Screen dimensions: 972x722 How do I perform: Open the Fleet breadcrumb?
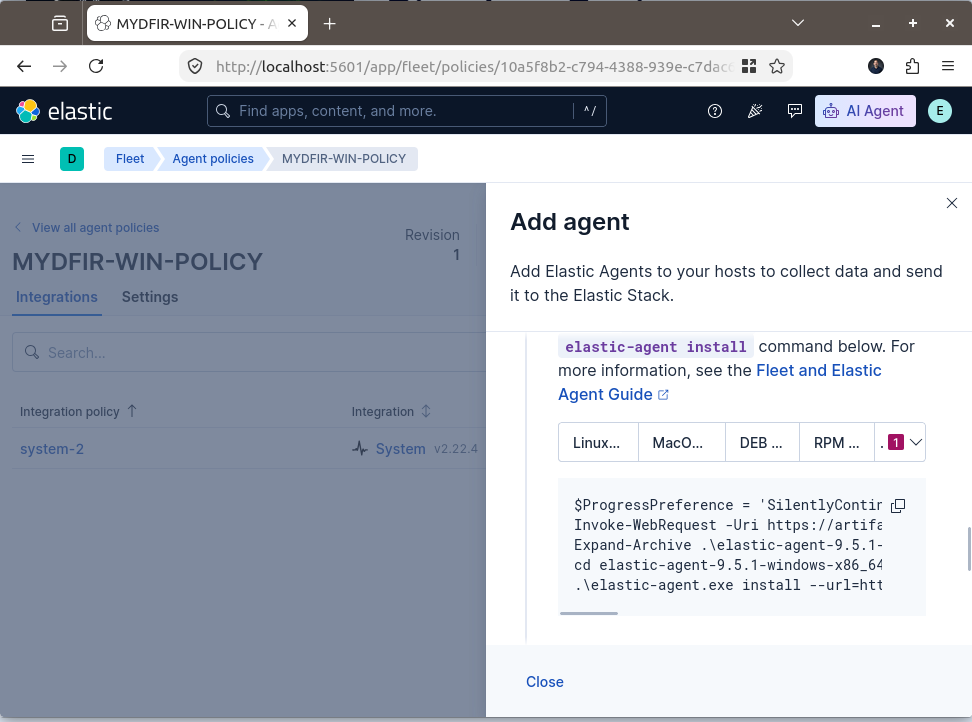click(130, 159)
